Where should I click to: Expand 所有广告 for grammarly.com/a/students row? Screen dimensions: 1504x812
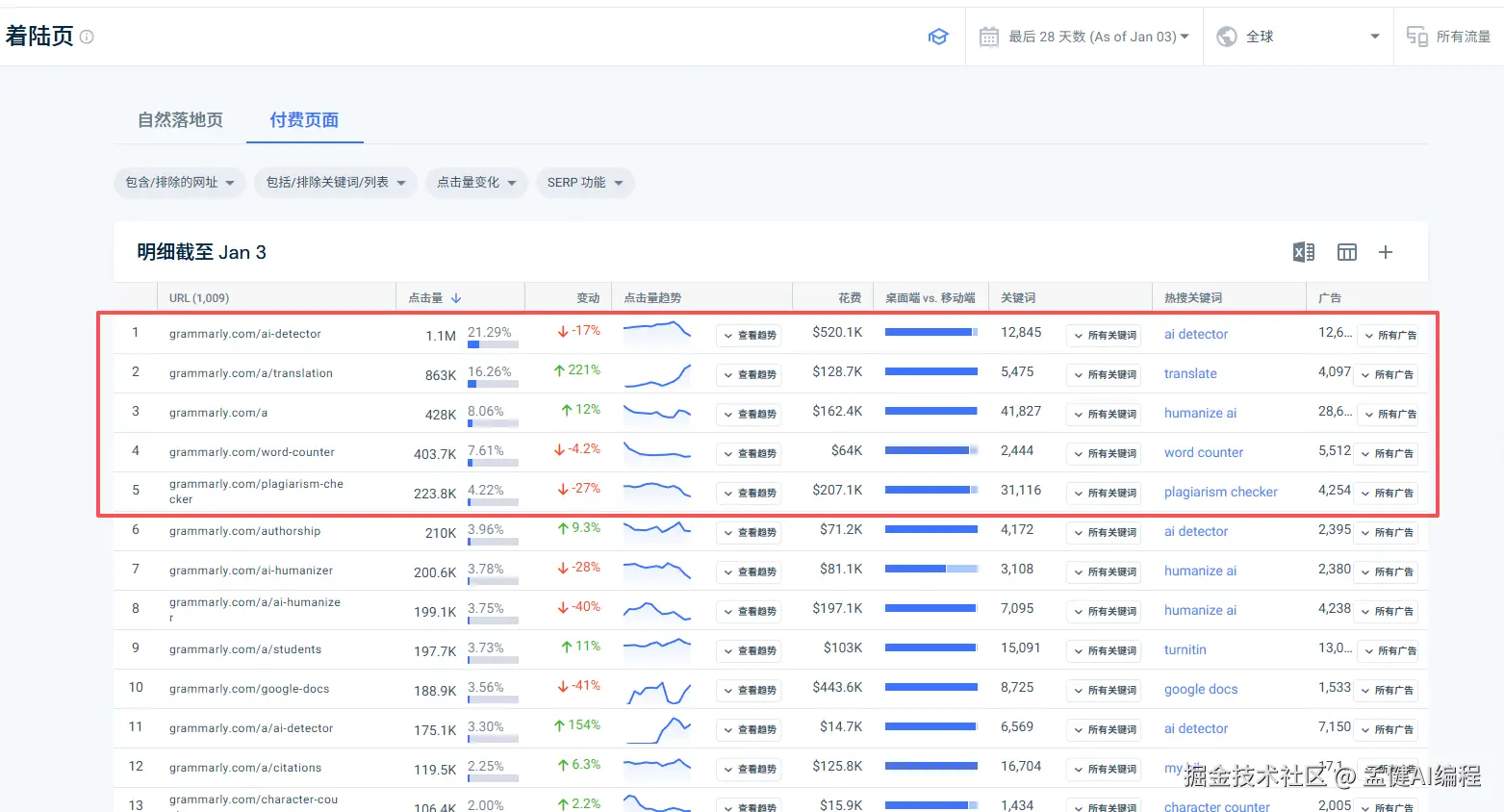point(1389,650)
